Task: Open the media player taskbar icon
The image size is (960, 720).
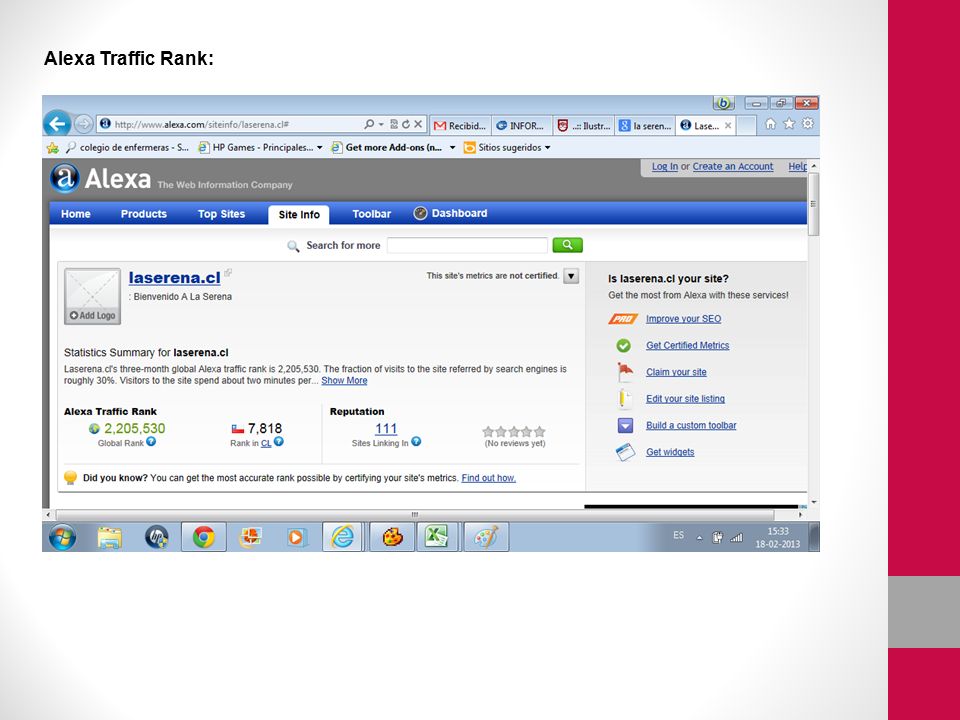Action: point(296,538)
